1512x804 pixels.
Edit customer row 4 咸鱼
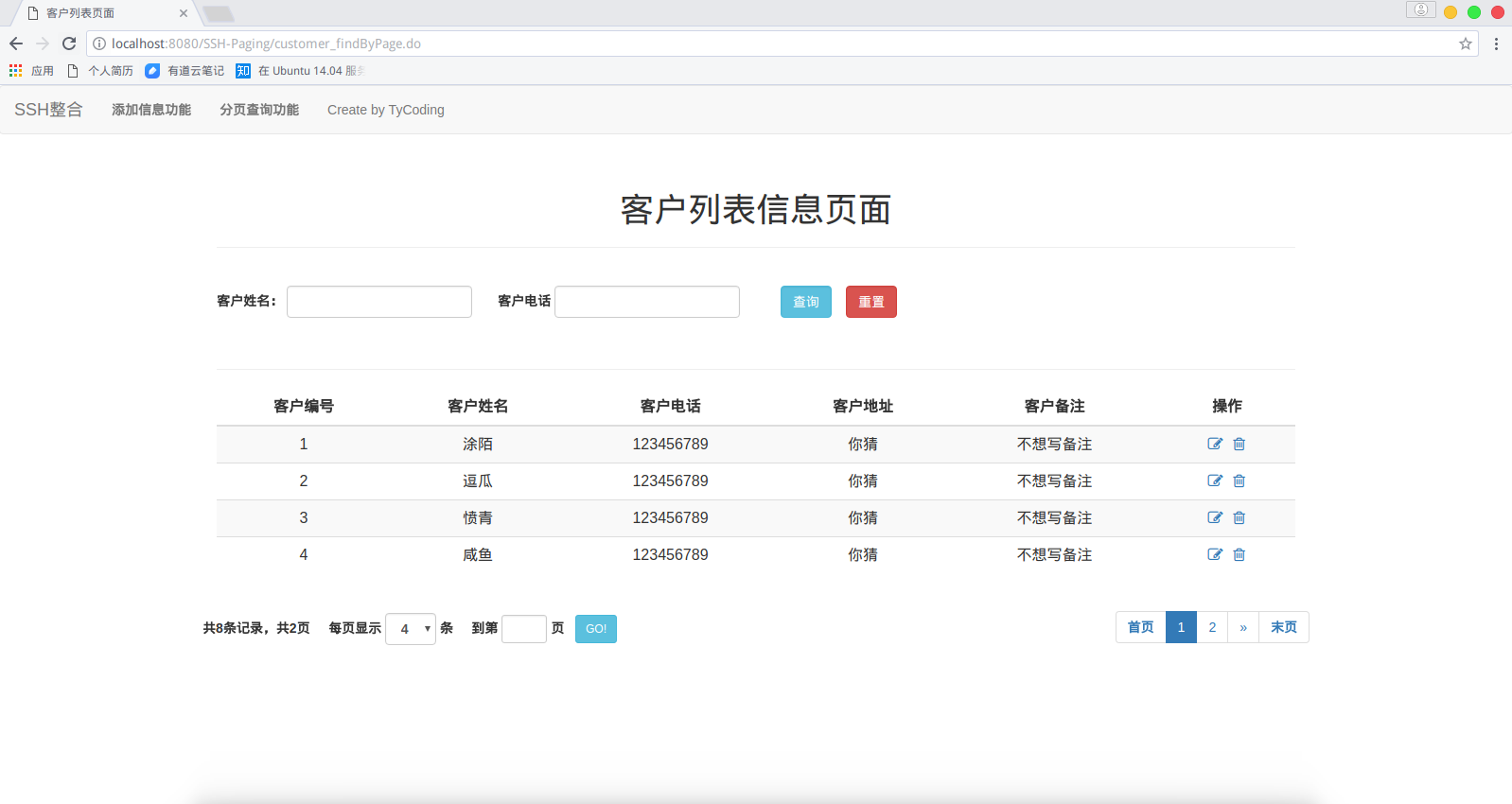click(1215, 554)
